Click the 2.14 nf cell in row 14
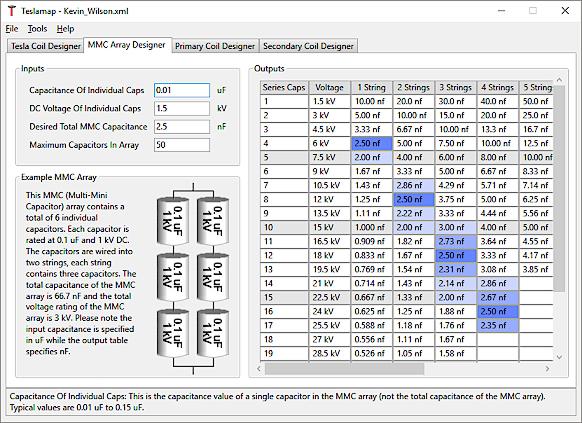The image size is (582, 423). pos(456,283)
